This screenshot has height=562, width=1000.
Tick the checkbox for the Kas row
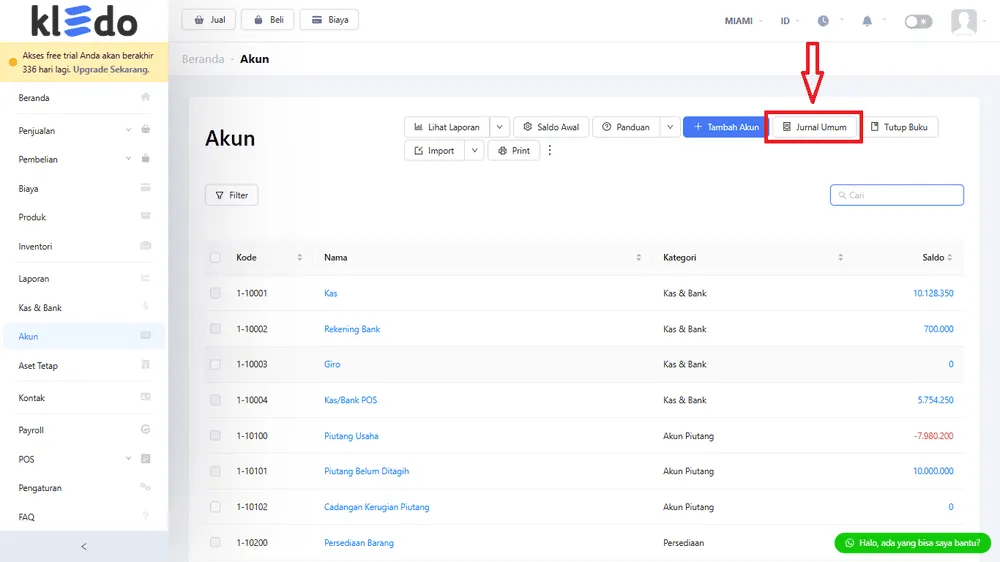pos(215,293)
